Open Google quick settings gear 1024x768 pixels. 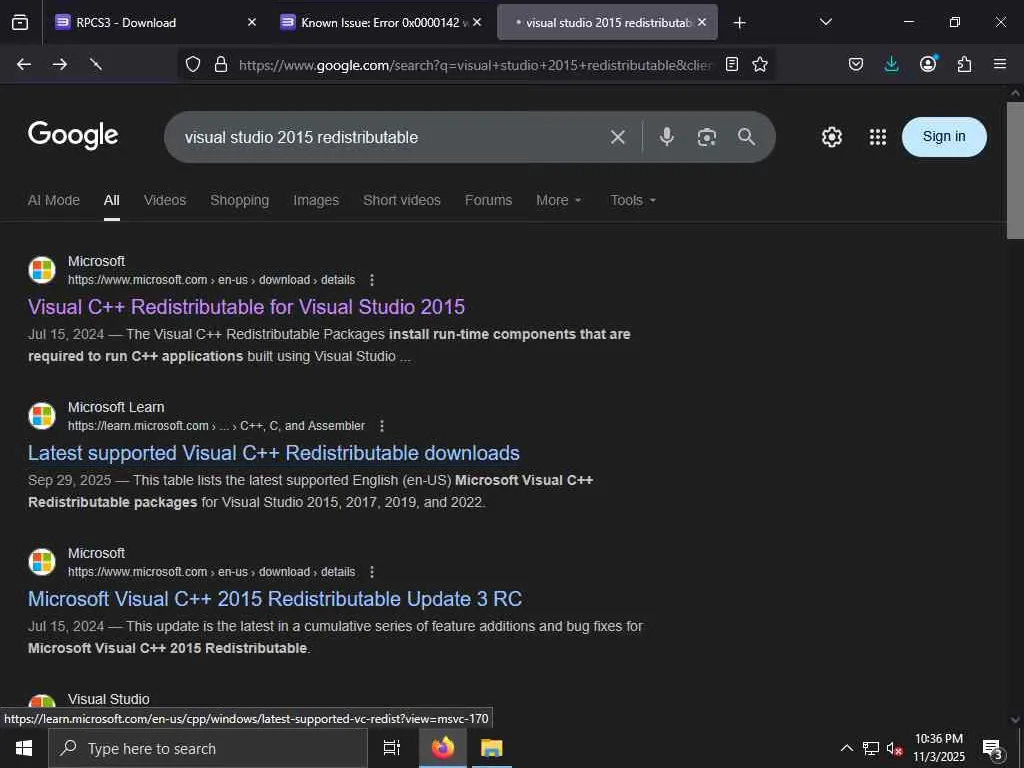832,137
